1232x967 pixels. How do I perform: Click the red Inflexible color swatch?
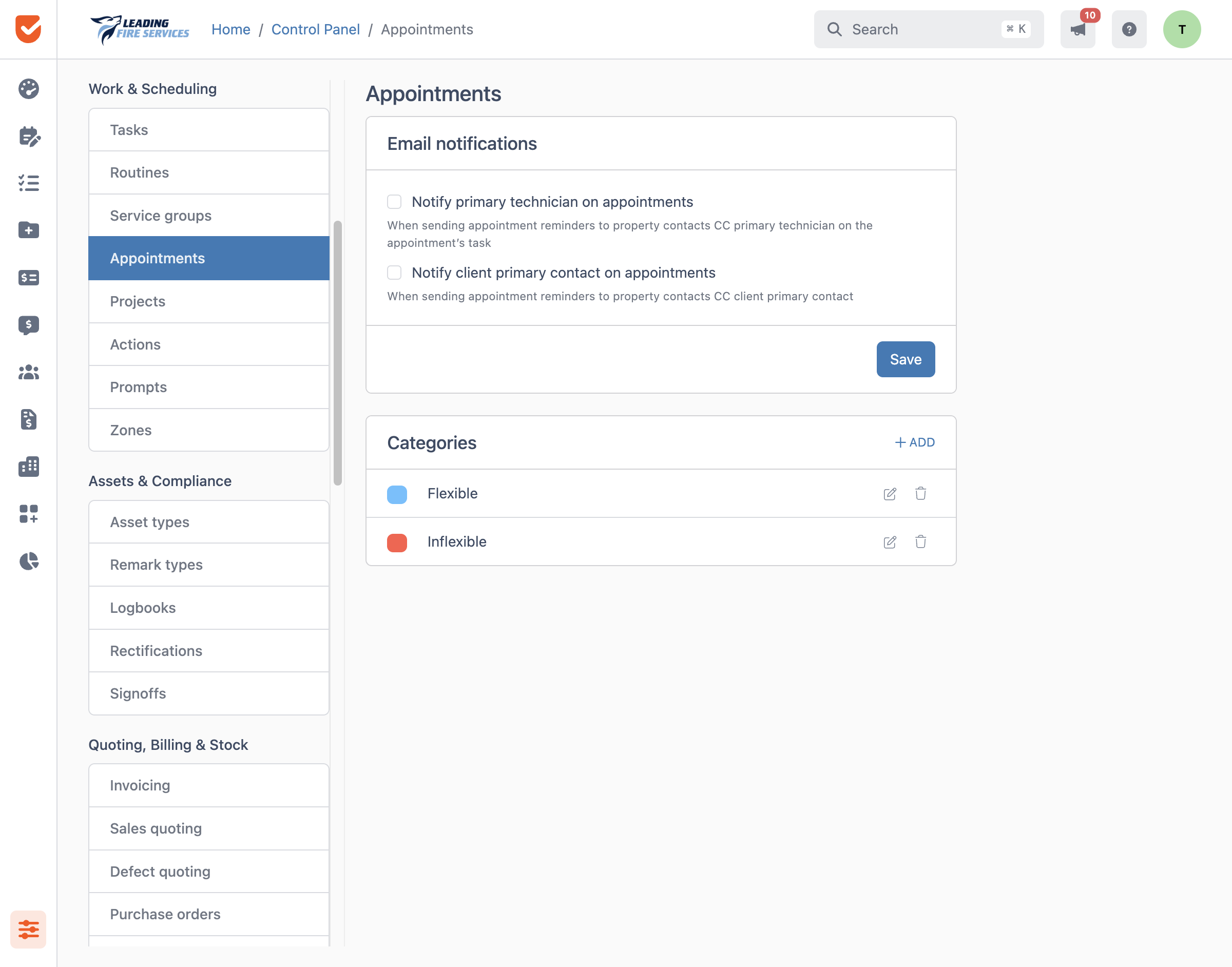[397, 542]
